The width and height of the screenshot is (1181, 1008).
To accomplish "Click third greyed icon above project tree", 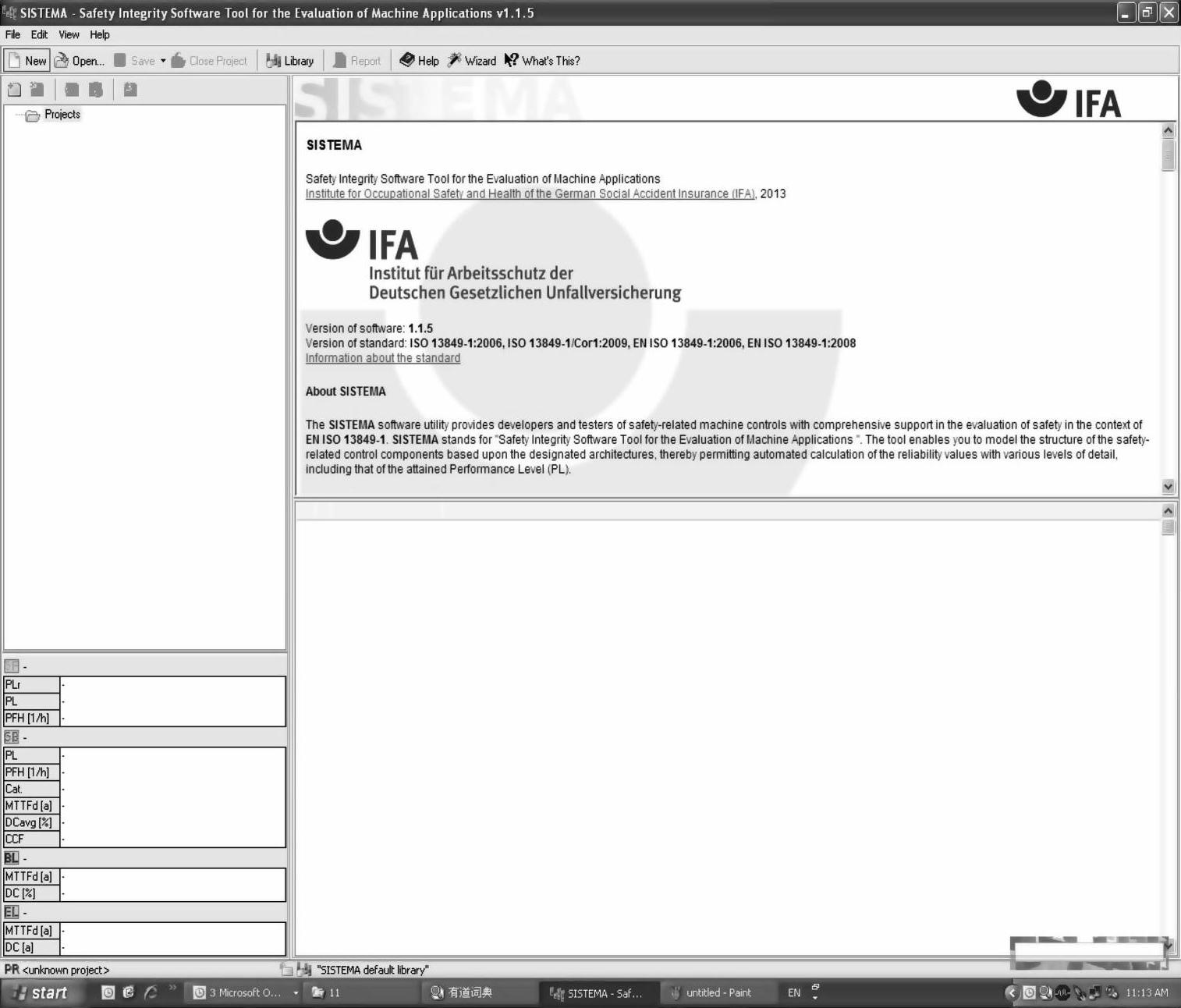I will 72,90.
